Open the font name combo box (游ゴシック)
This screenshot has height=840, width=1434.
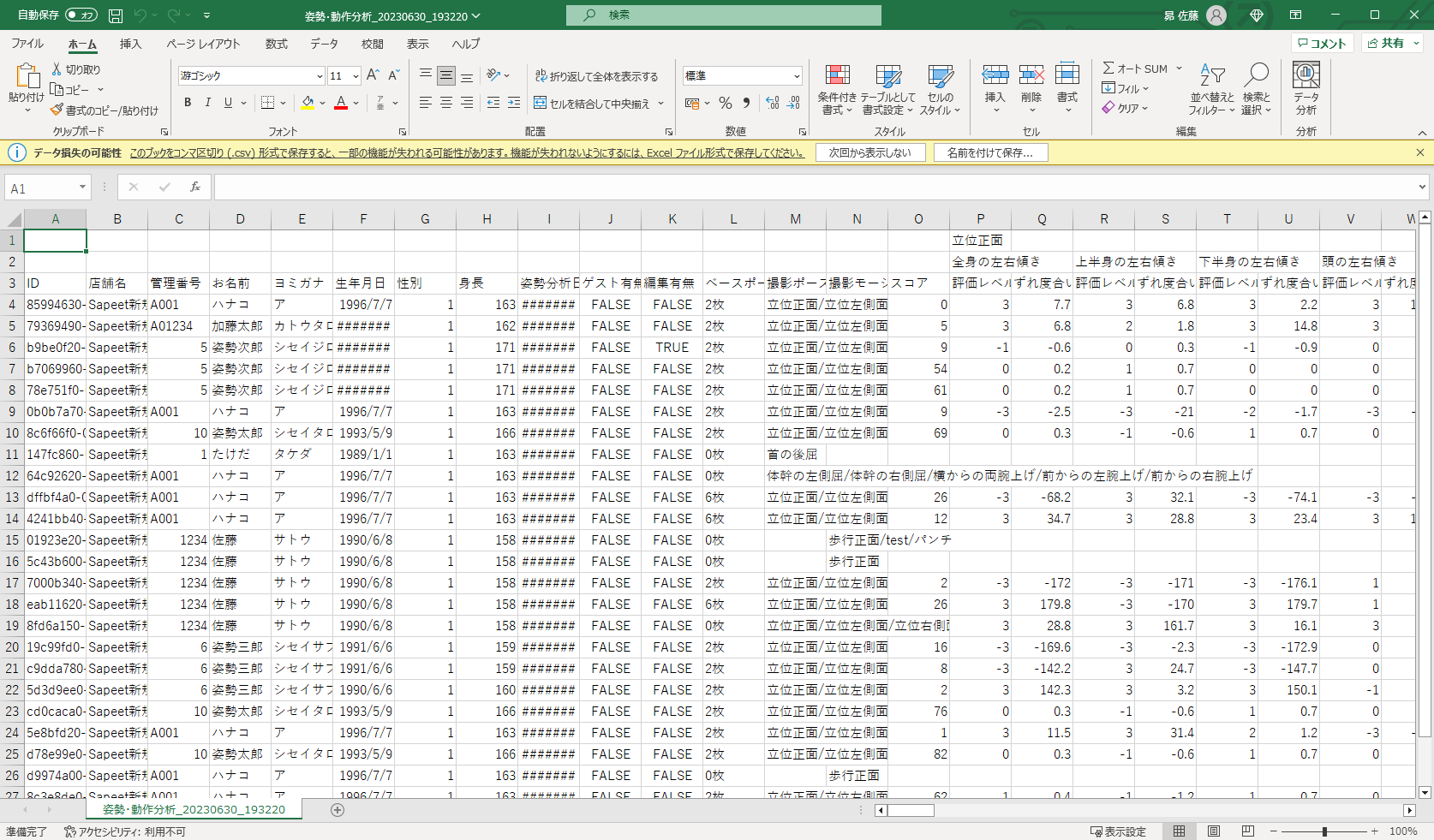point(251,75)
